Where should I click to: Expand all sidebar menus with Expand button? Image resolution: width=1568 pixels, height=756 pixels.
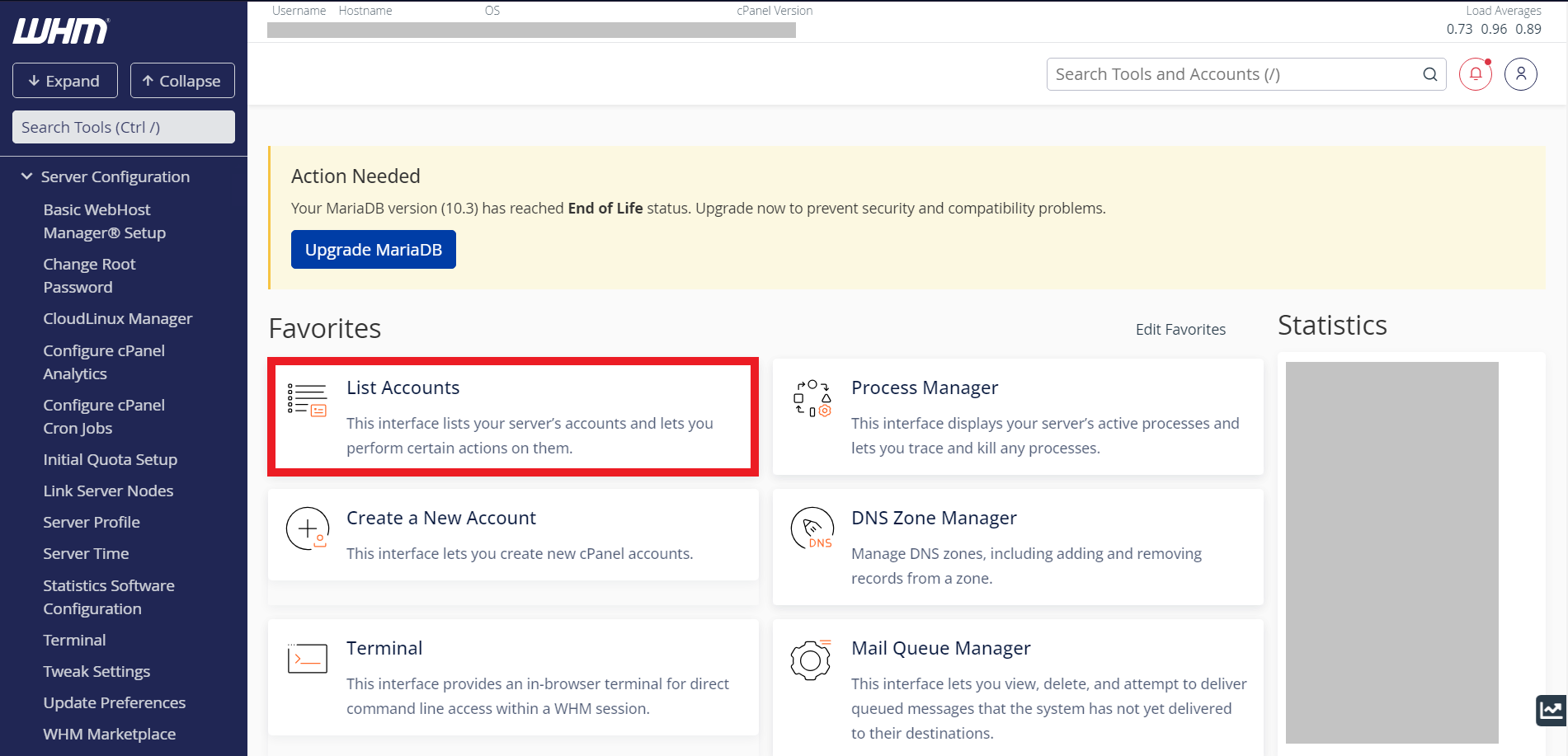click(65, 81)
